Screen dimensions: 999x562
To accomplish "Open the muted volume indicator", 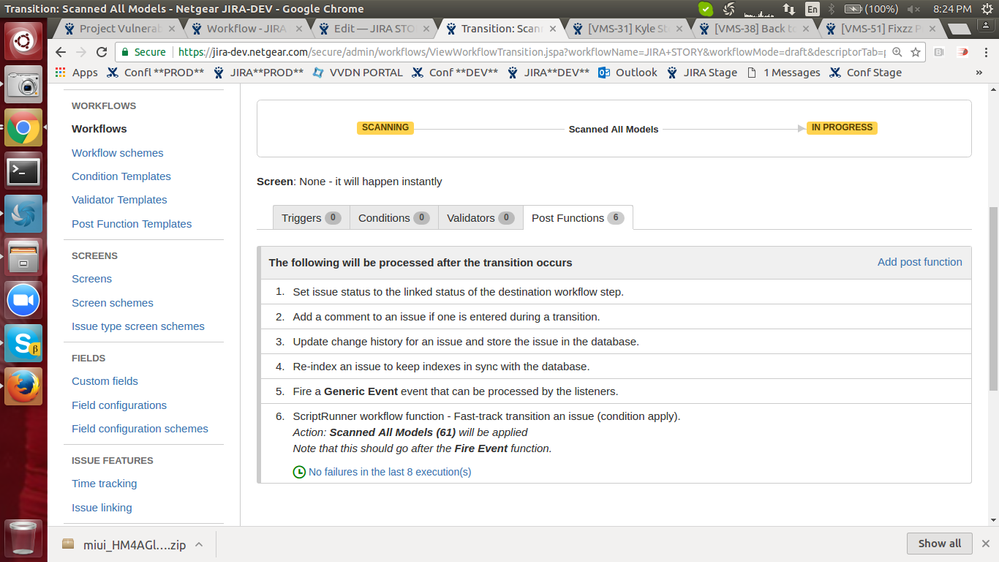I will (x=914, y=9).
